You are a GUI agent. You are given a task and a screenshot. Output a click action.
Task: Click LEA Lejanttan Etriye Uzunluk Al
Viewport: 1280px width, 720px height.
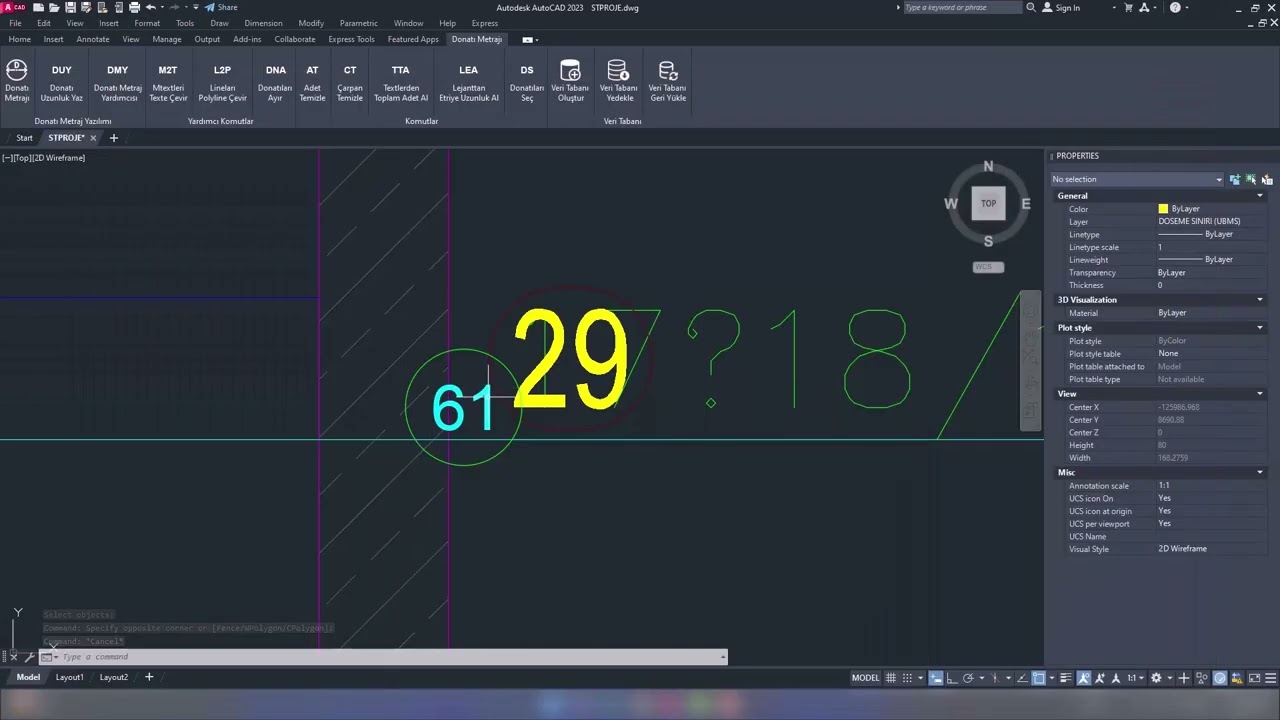click(469, 83)
